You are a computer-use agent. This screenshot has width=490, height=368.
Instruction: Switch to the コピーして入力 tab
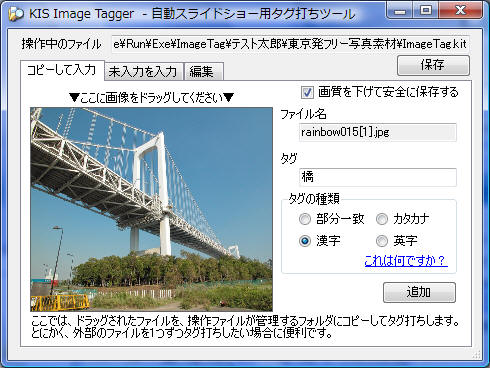(x=62, y=70)
